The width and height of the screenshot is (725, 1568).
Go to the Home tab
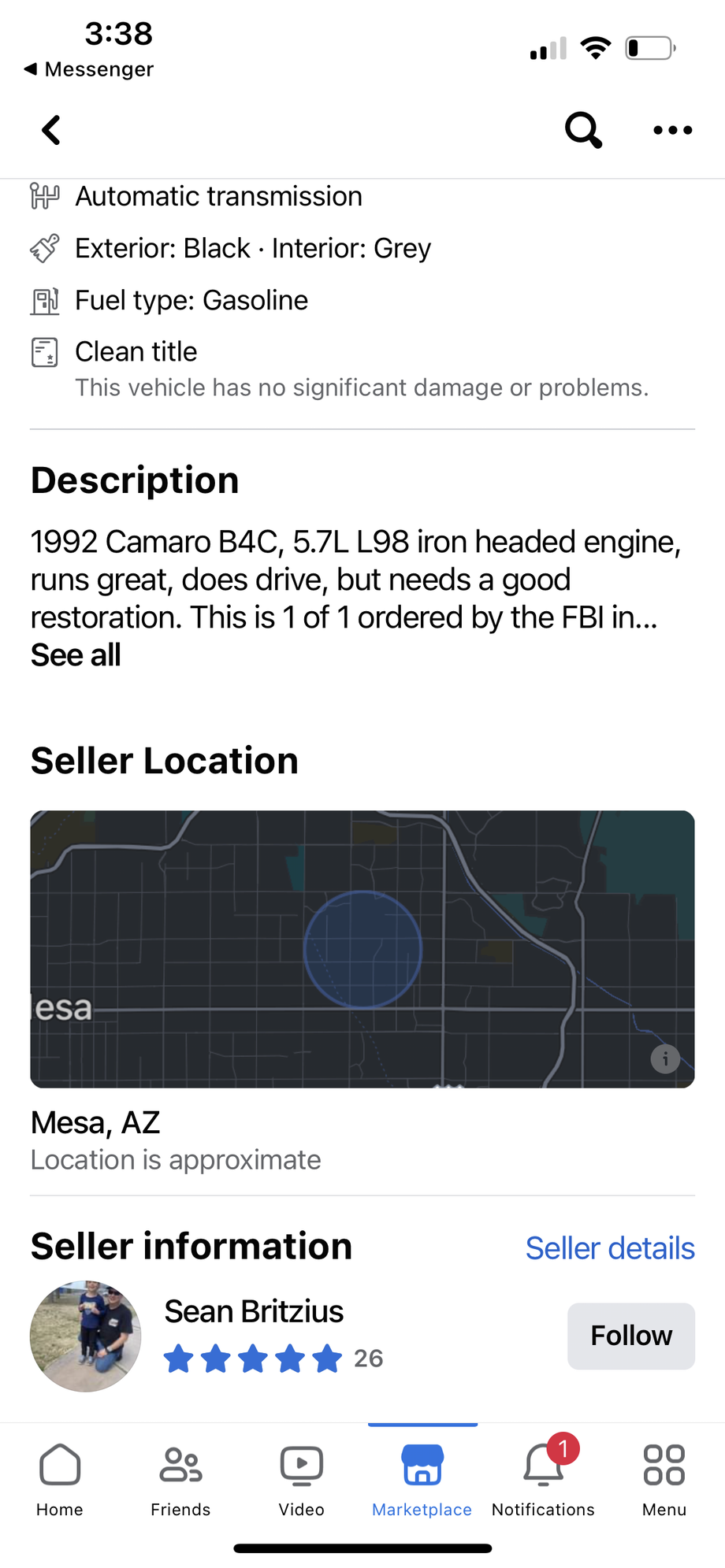(x=60, y=1478)
